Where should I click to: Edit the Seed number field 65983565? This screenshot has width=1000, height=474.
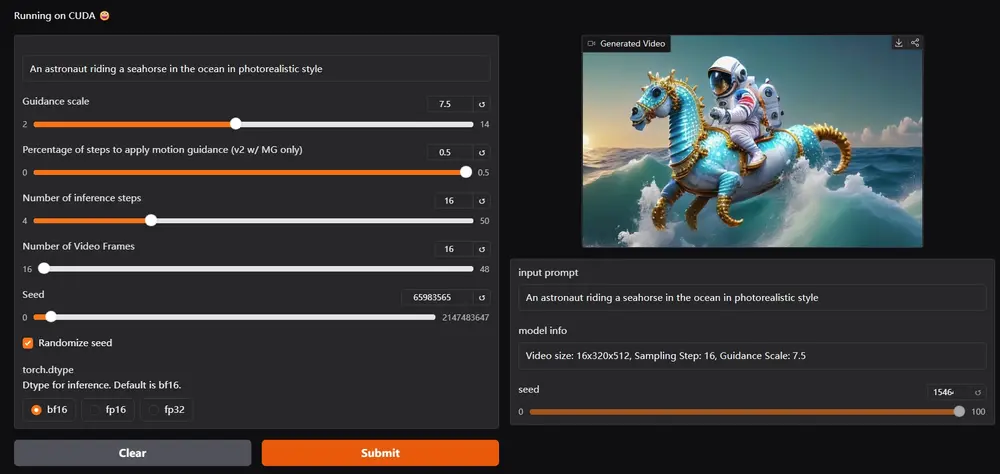tap(438, 297)
